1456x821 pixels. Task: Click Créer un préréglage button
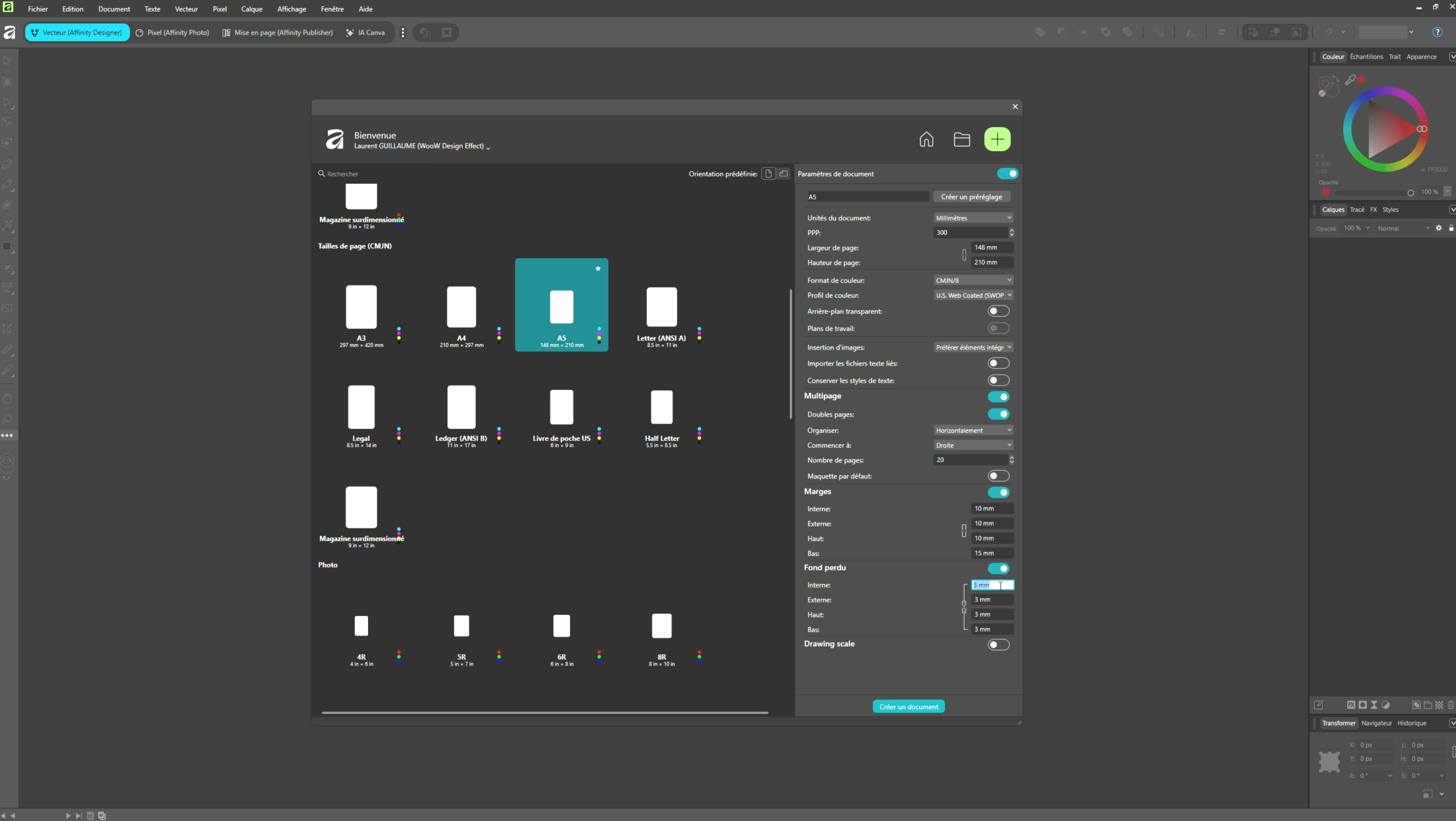pyautogui.click(x=971, y=196)
